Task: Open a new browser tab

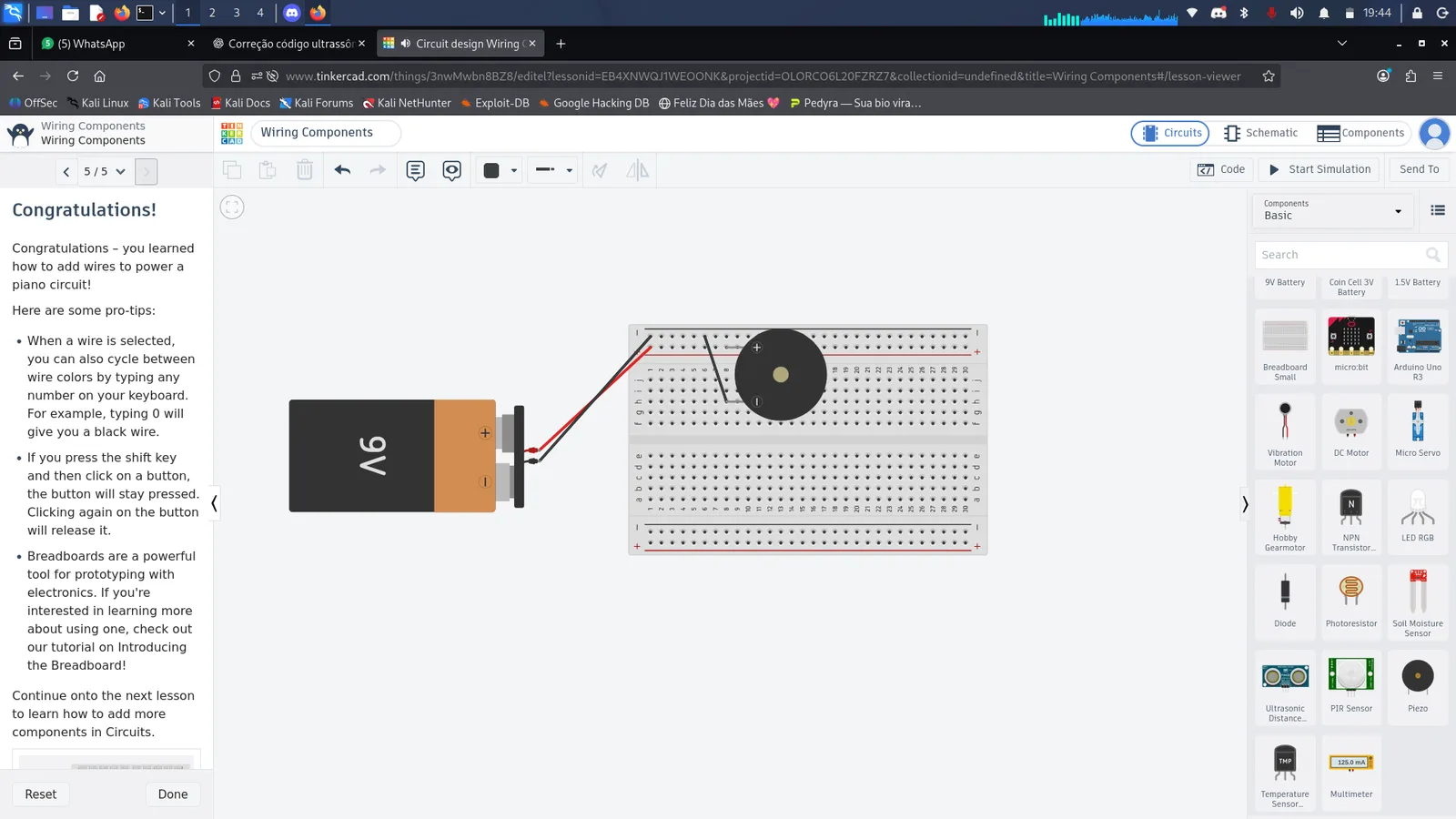Action: pos(561,44)
